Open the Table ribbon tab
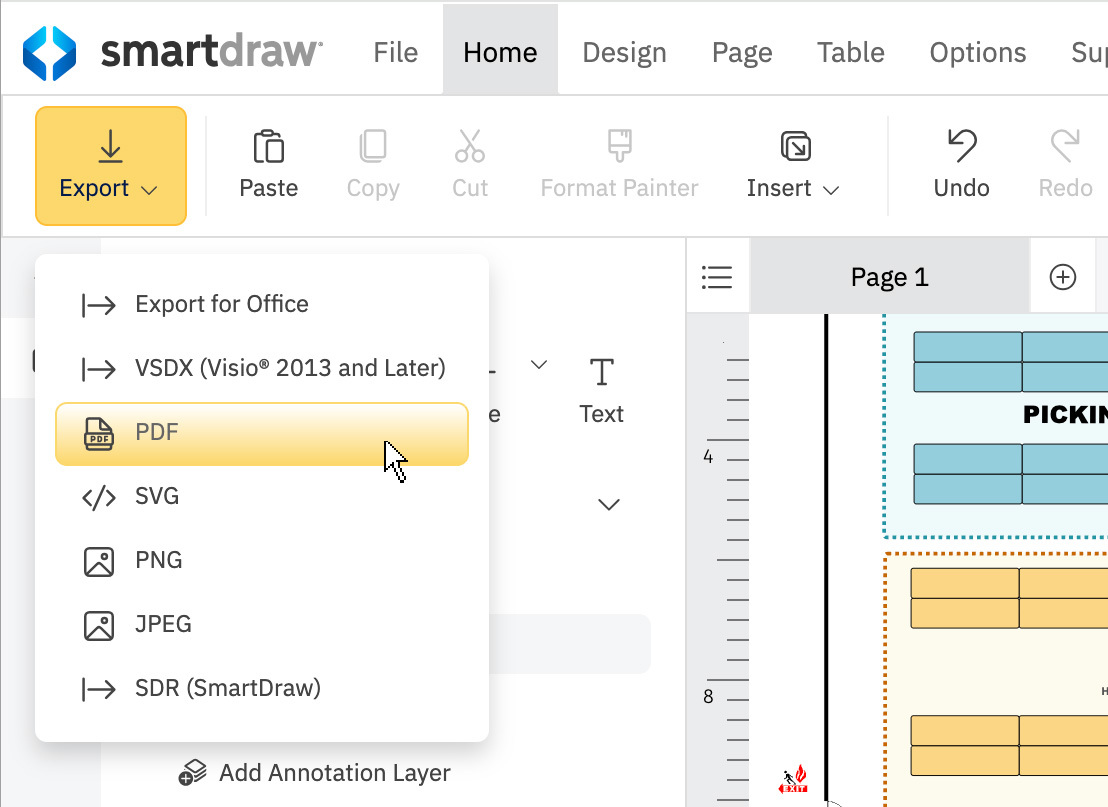This screenshot has width=1108, height=807. (851, 53)
